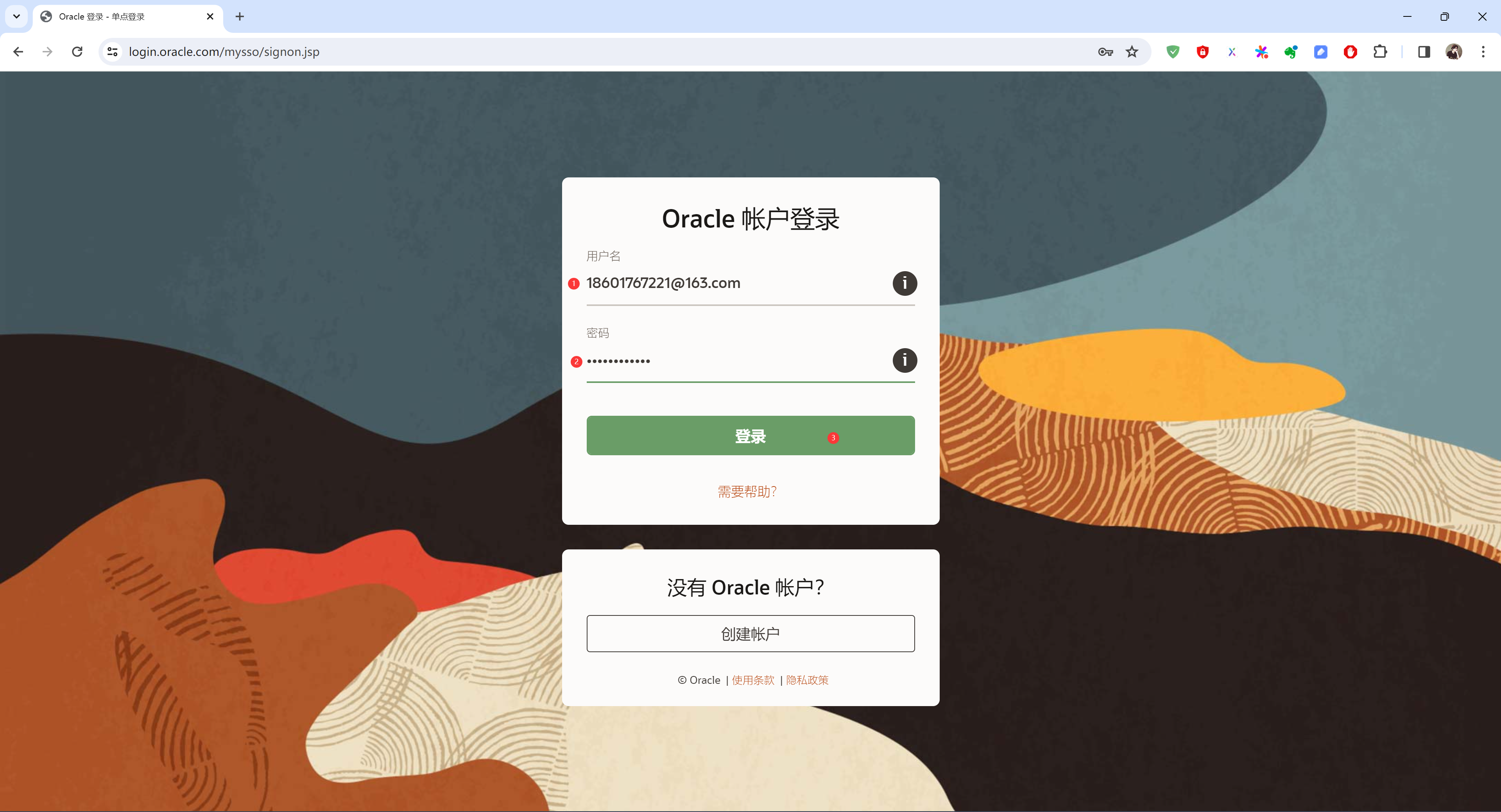Open site information icon in address bar
1501x812 pixels.
coord(113,52)
